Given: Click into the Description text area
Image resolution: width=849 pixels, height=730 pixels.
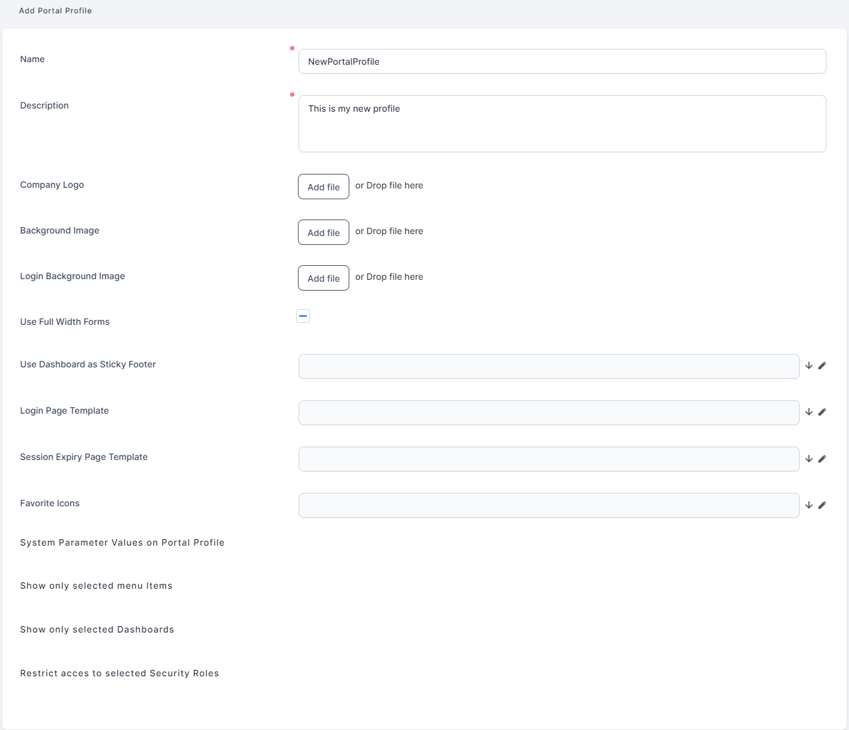Looking at the screenshot, I should [562, 123].
